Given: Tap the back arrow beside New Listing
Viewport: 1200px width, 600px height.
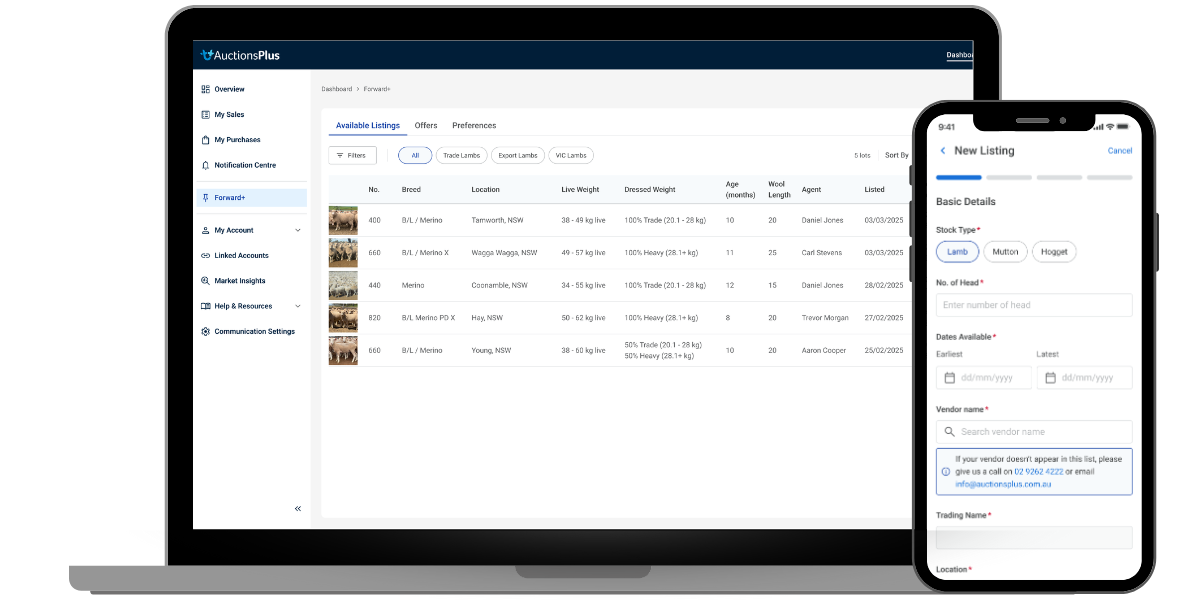Looking at the screenshot, I should pyautogui.click(x=942, y=151).
